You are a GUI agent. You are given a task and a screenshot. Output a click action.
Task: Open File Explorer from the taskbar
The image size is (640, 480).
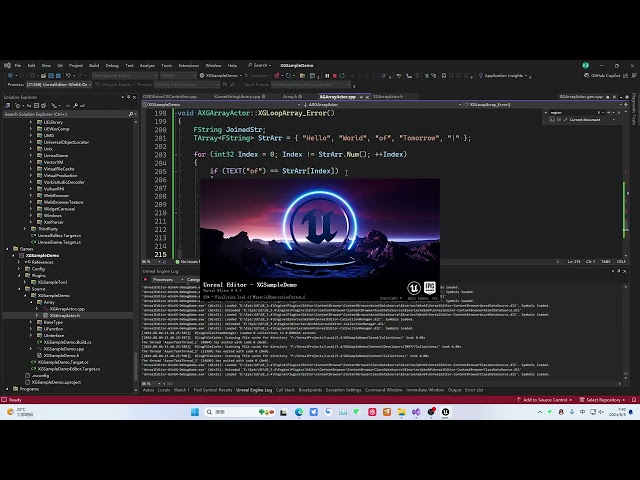(402, 412)
